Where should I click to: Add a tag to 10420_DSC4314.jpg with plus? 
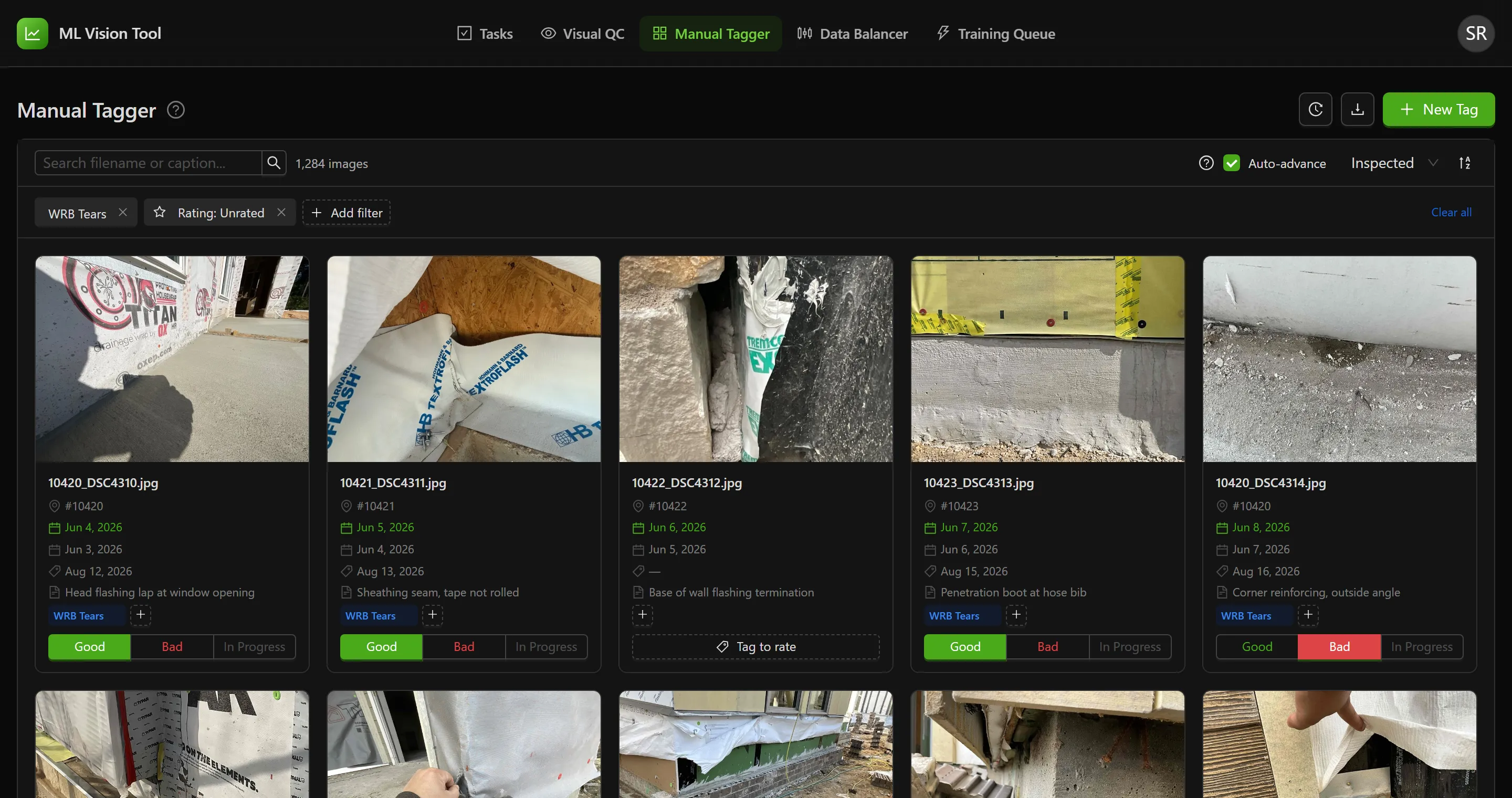pyautogui.click(x=1308, y=614)
